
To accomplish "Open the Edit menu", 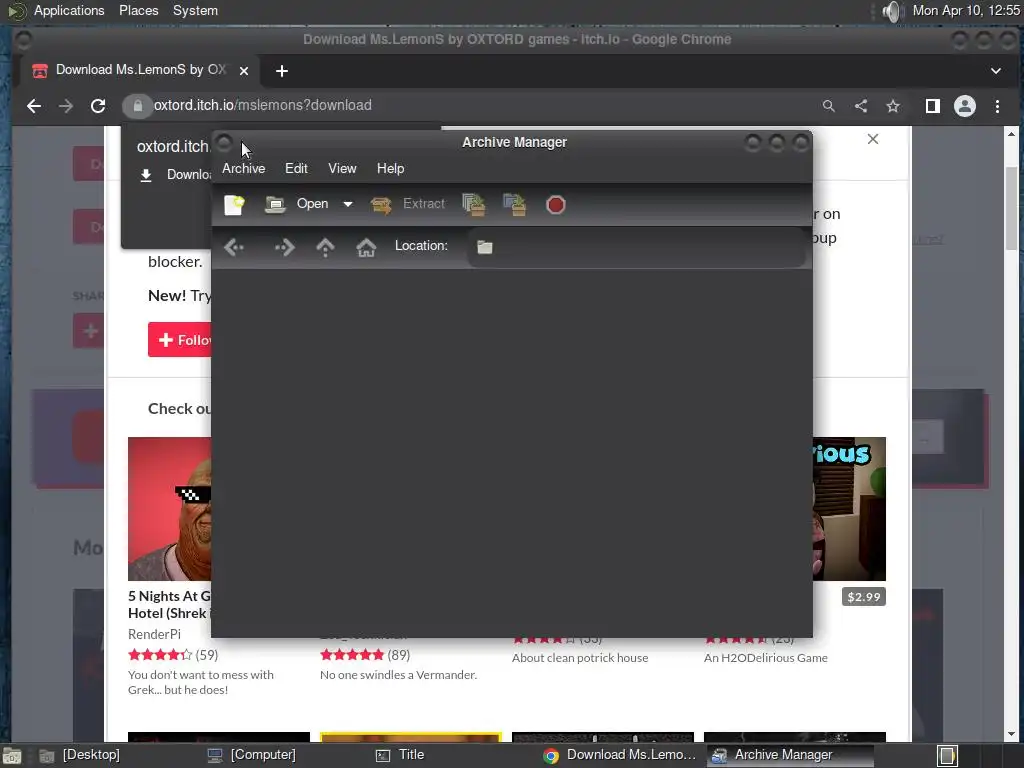I will click(296, 168).
